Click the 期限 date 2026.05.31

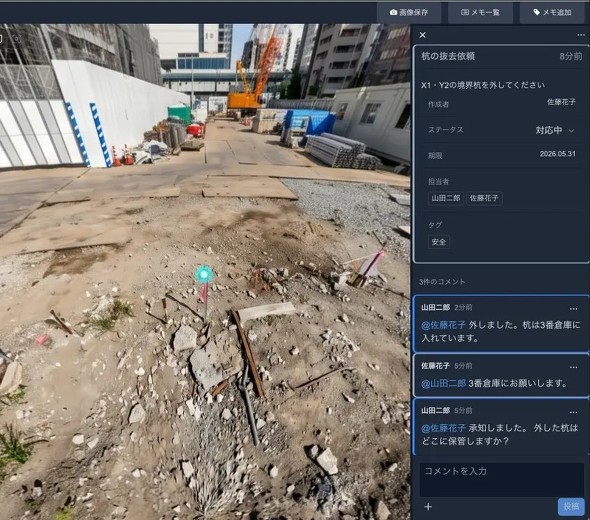557,154
